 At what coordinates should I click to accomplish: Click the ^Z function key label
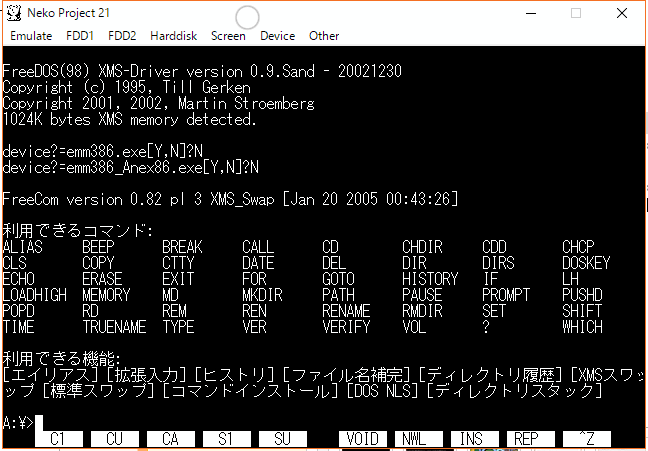[586, 438]
